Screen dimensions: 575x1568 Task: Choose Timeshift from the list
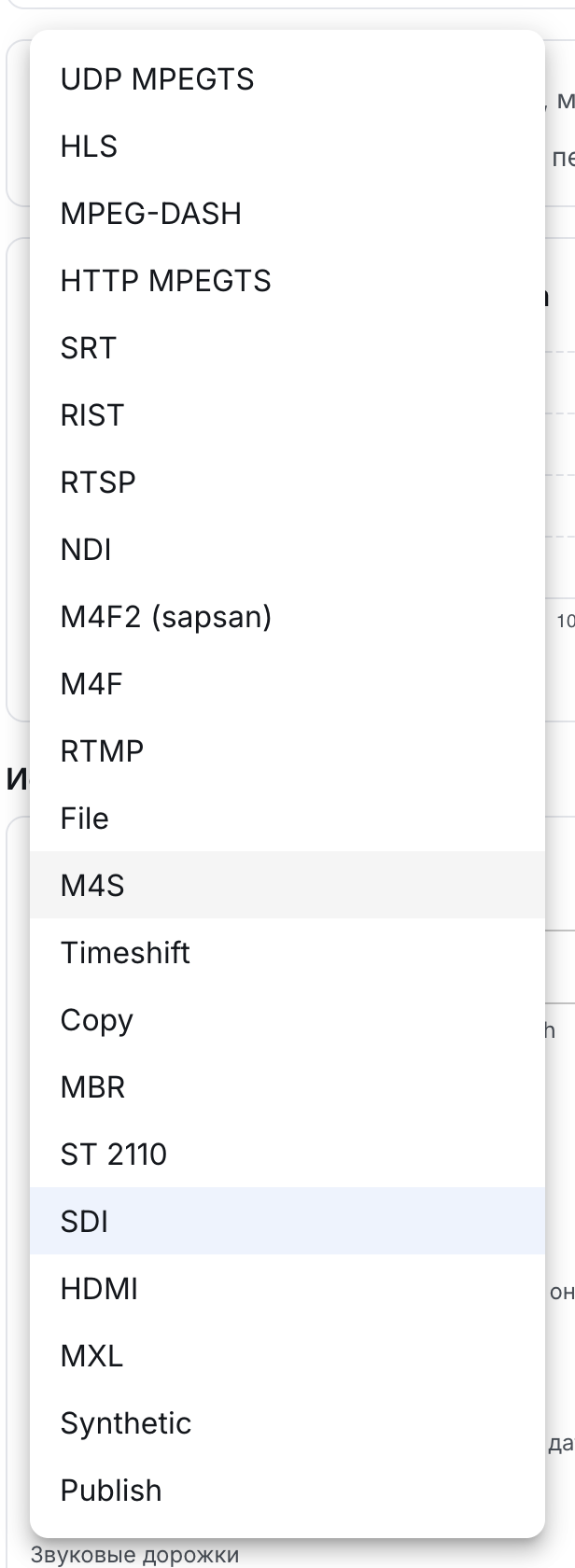pos(287,953)
